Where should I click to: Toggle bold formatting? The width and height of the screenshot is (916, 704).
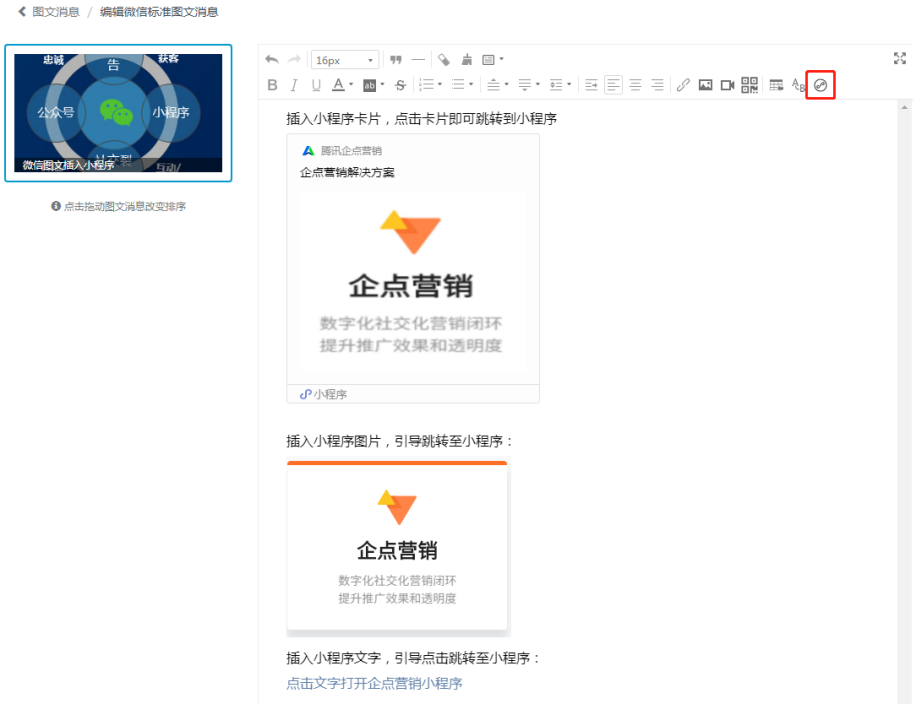pos(272,85)
